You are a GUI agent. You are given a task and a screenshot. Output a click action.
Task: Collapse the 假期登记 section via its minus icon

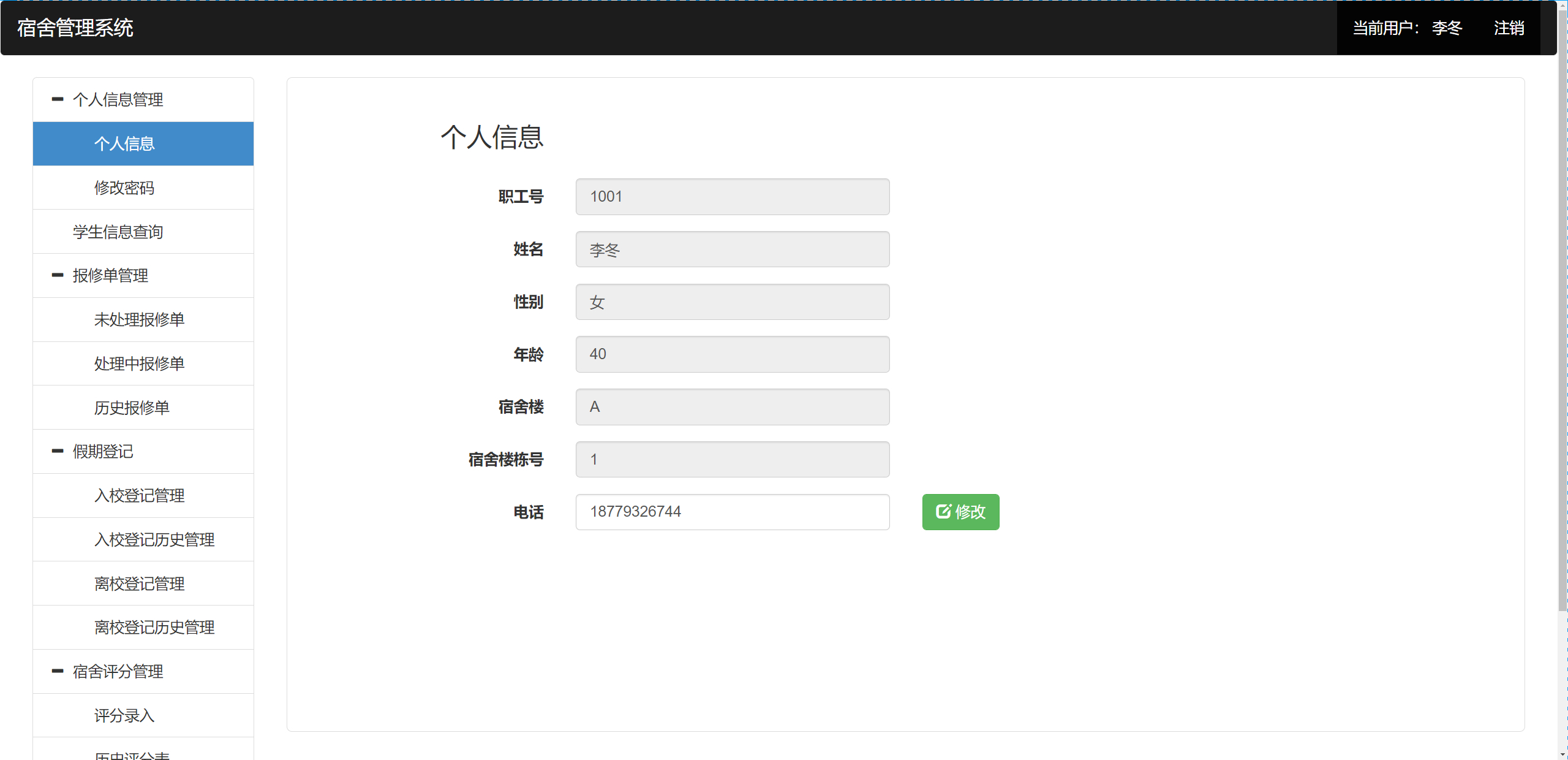point(56,452)
